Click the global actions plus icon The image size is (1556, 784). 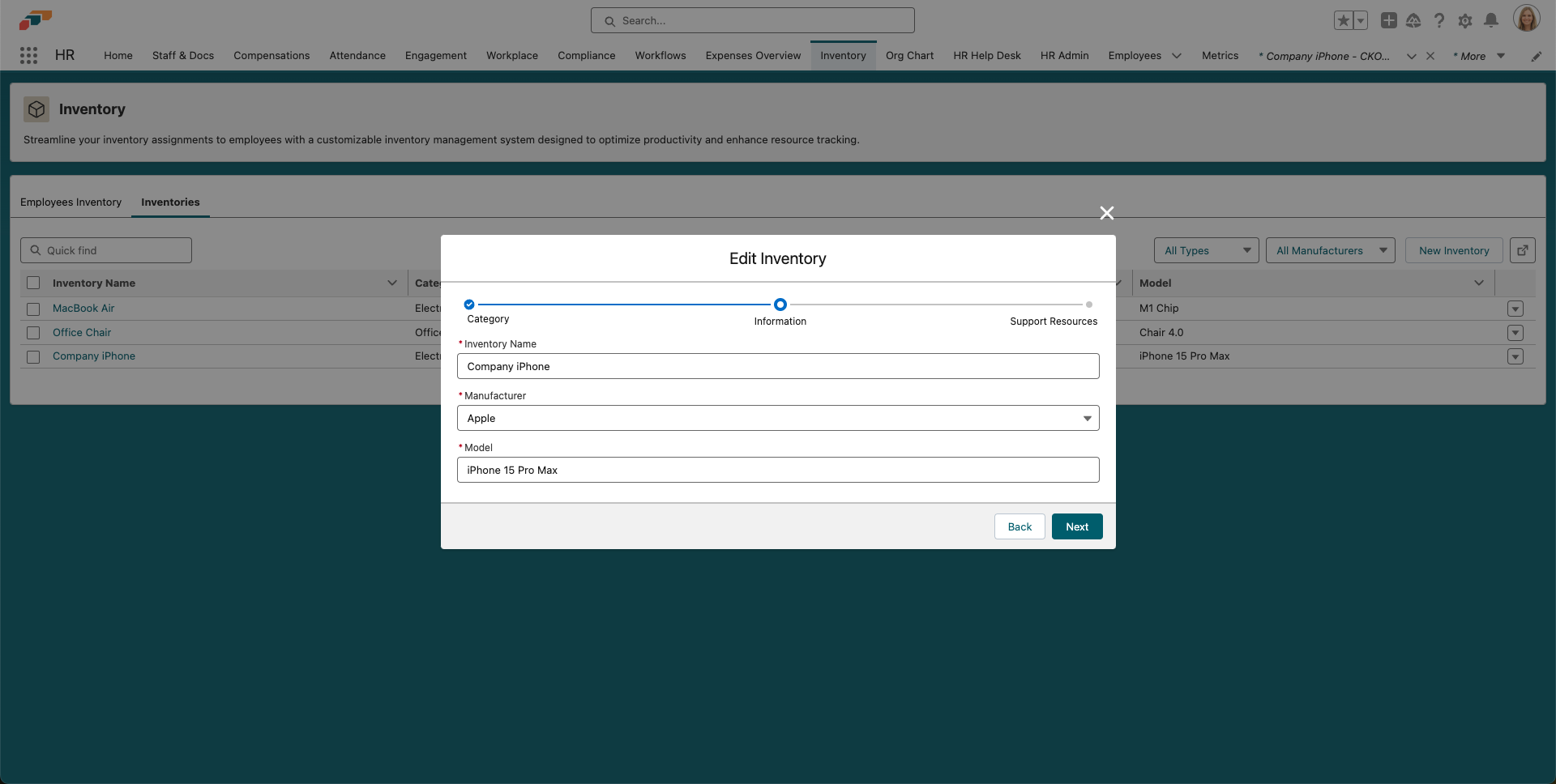coord(1388,20)
